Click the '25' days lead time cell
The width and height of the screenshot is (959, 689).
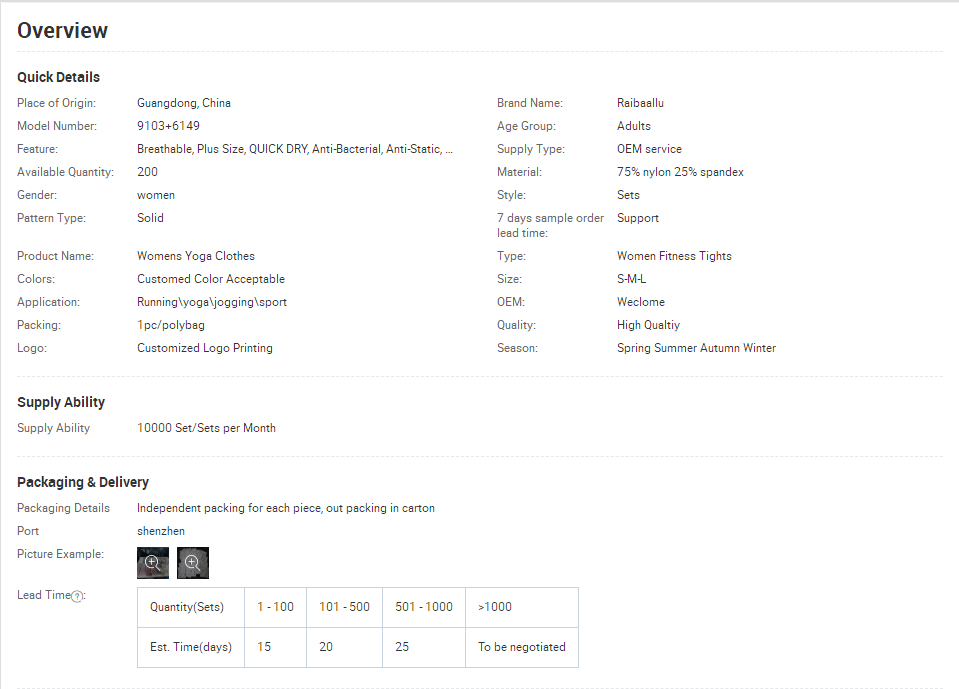(424, 647)
